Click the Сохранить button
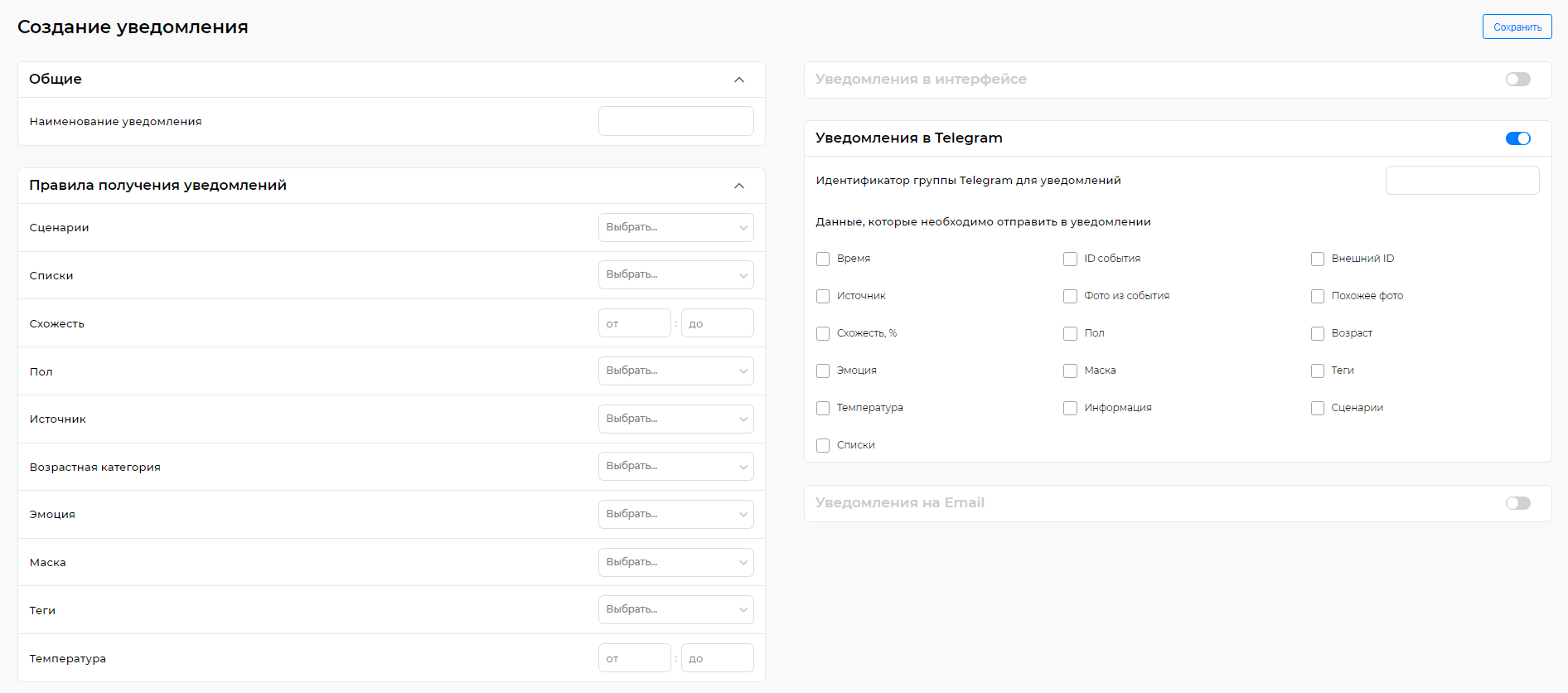 1517,27
